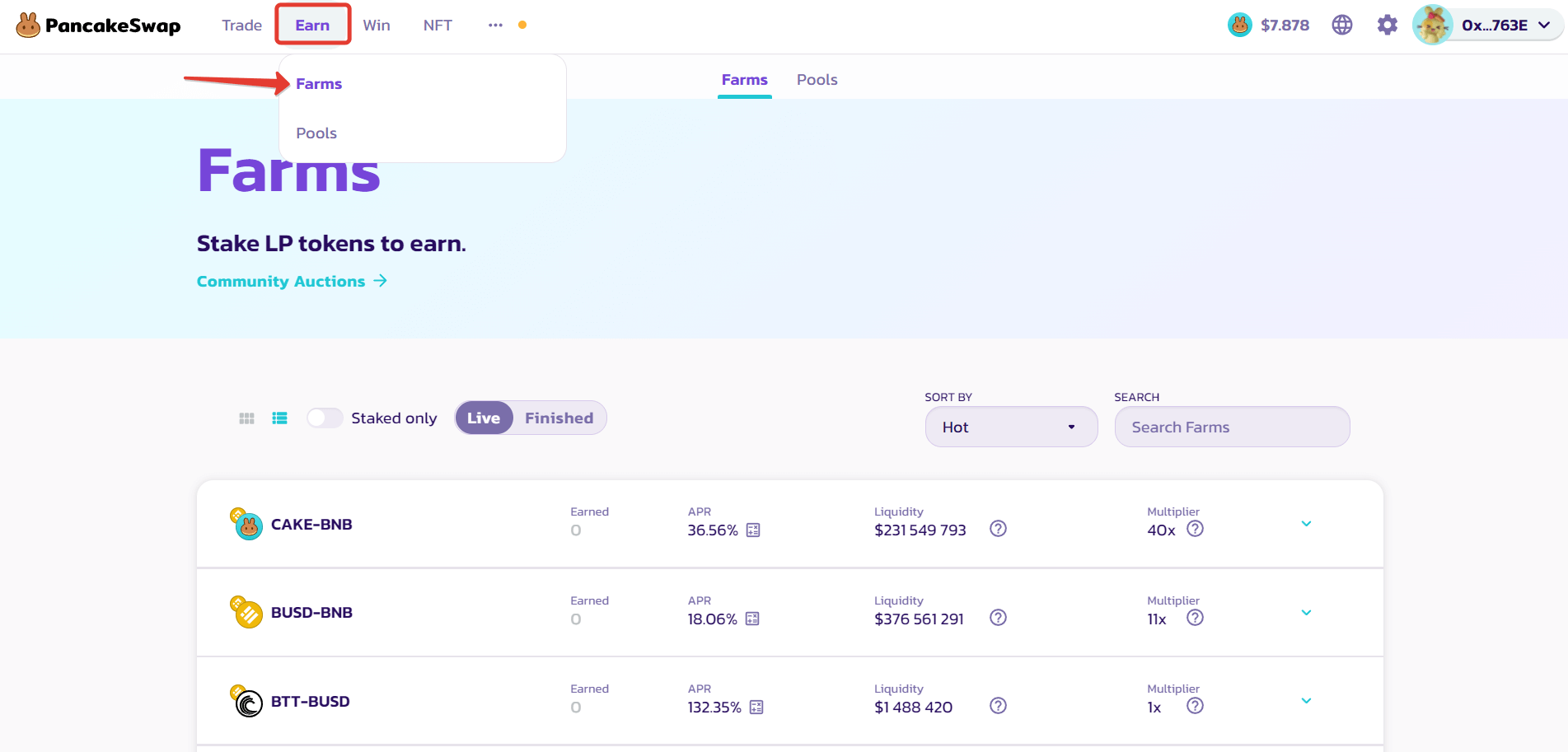The image size is (1568, 752).
Task: Select the Finished farms toggle
Action: click(x=559, y=418)
